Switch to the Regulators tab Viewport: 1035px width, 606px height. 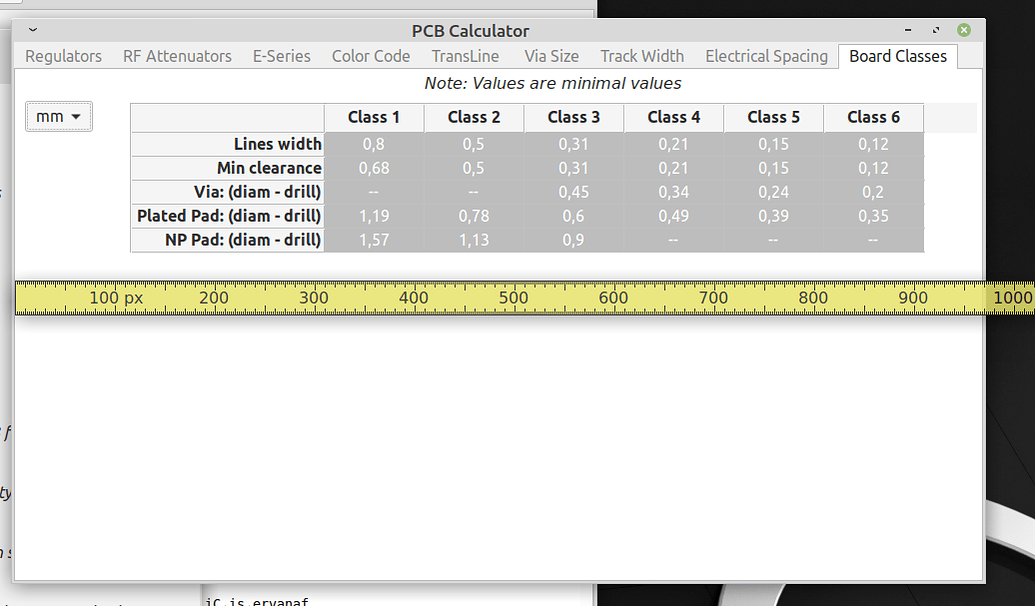point(62,56)
